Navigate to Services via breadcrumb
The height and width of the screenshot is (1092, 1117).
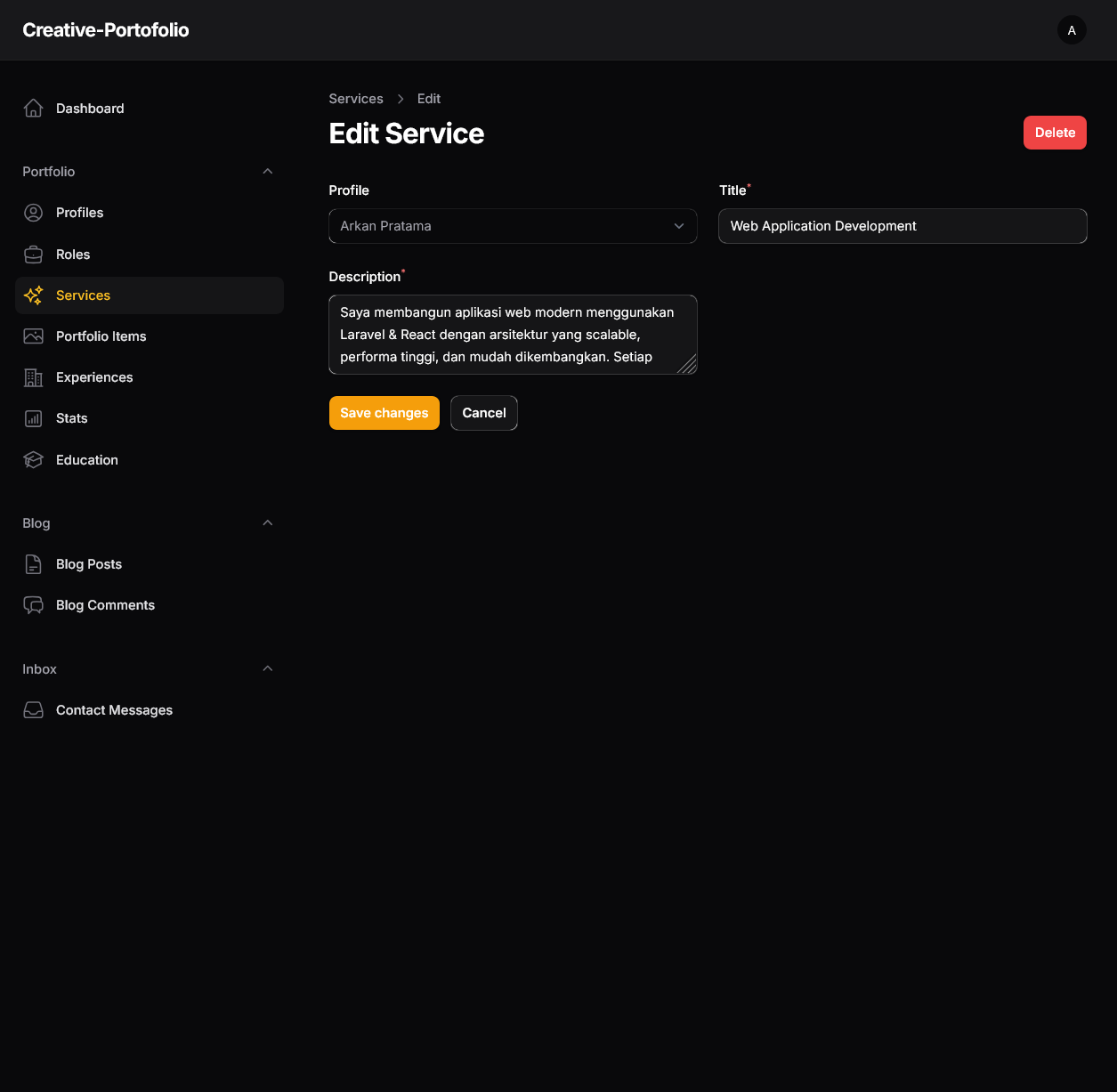click(356, 98)
